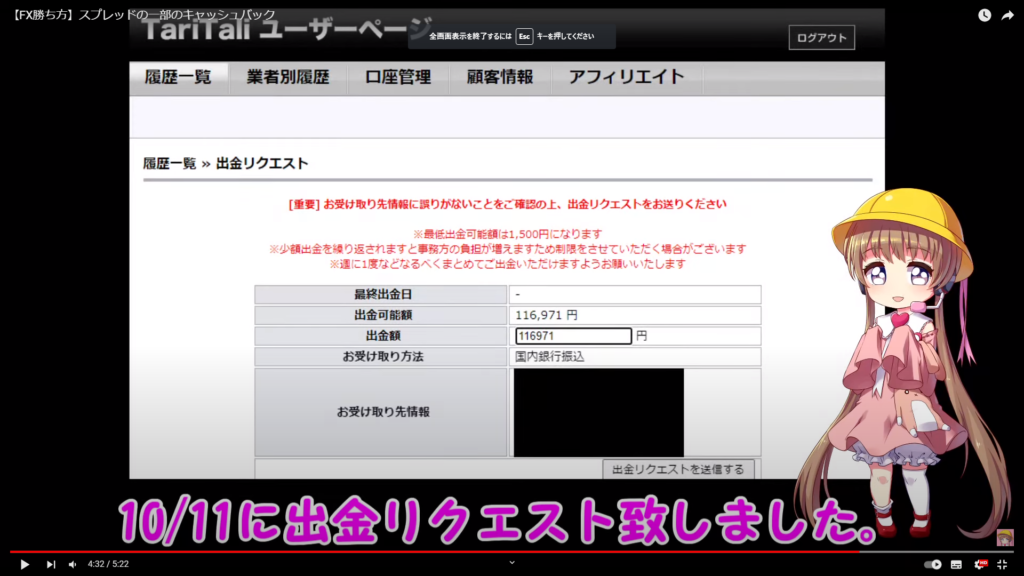Open the 履歴一覧 tab
The width and height of the screenshot is (1024, 576).
pos(178,77)
